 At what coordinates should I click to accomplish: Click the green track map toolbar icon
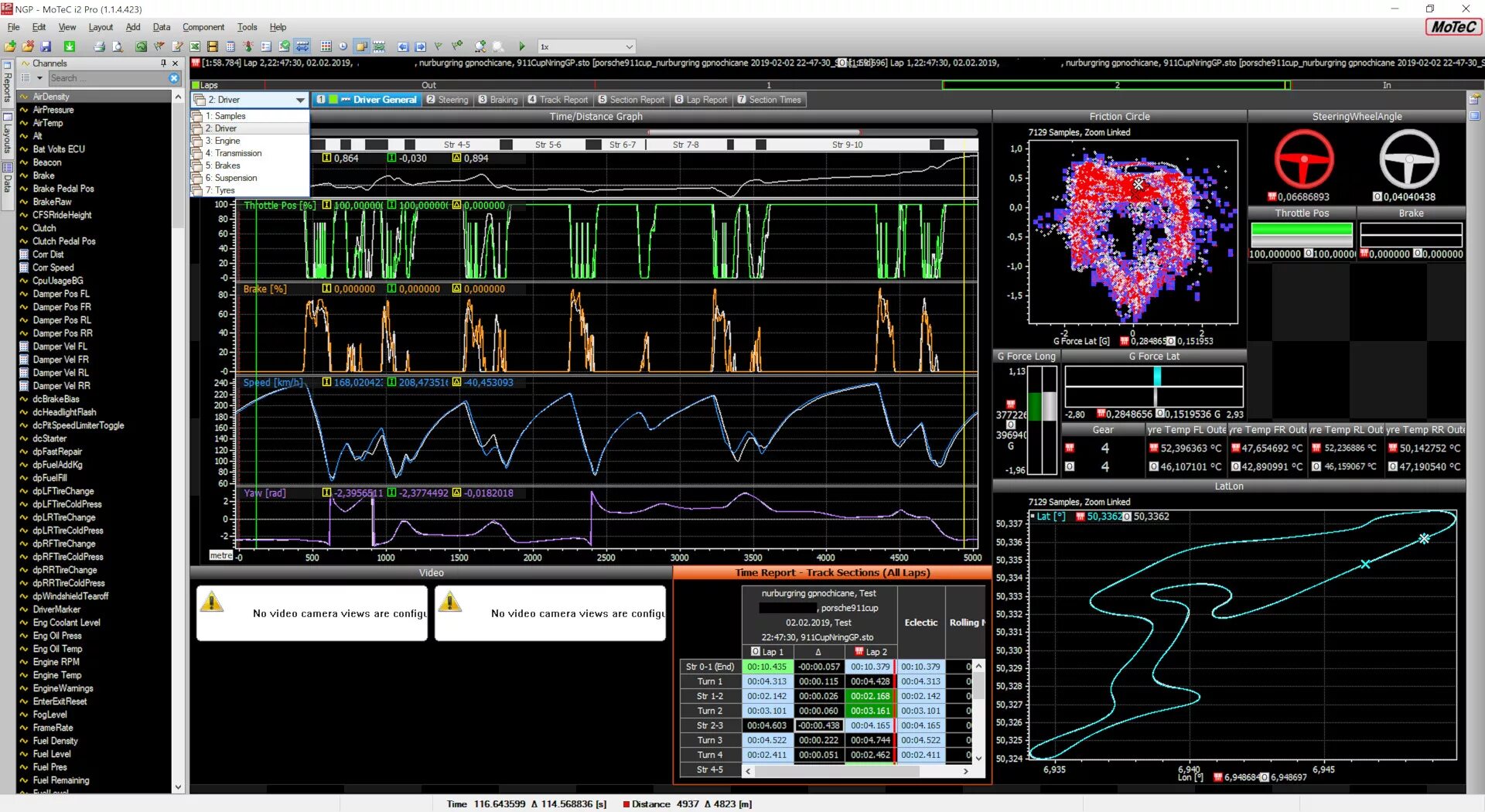[x=141, y=46]
